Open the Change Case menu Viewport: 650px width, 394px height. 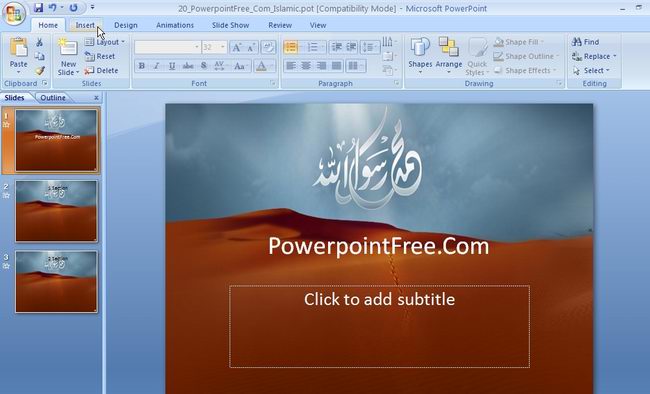pos(240,66)
